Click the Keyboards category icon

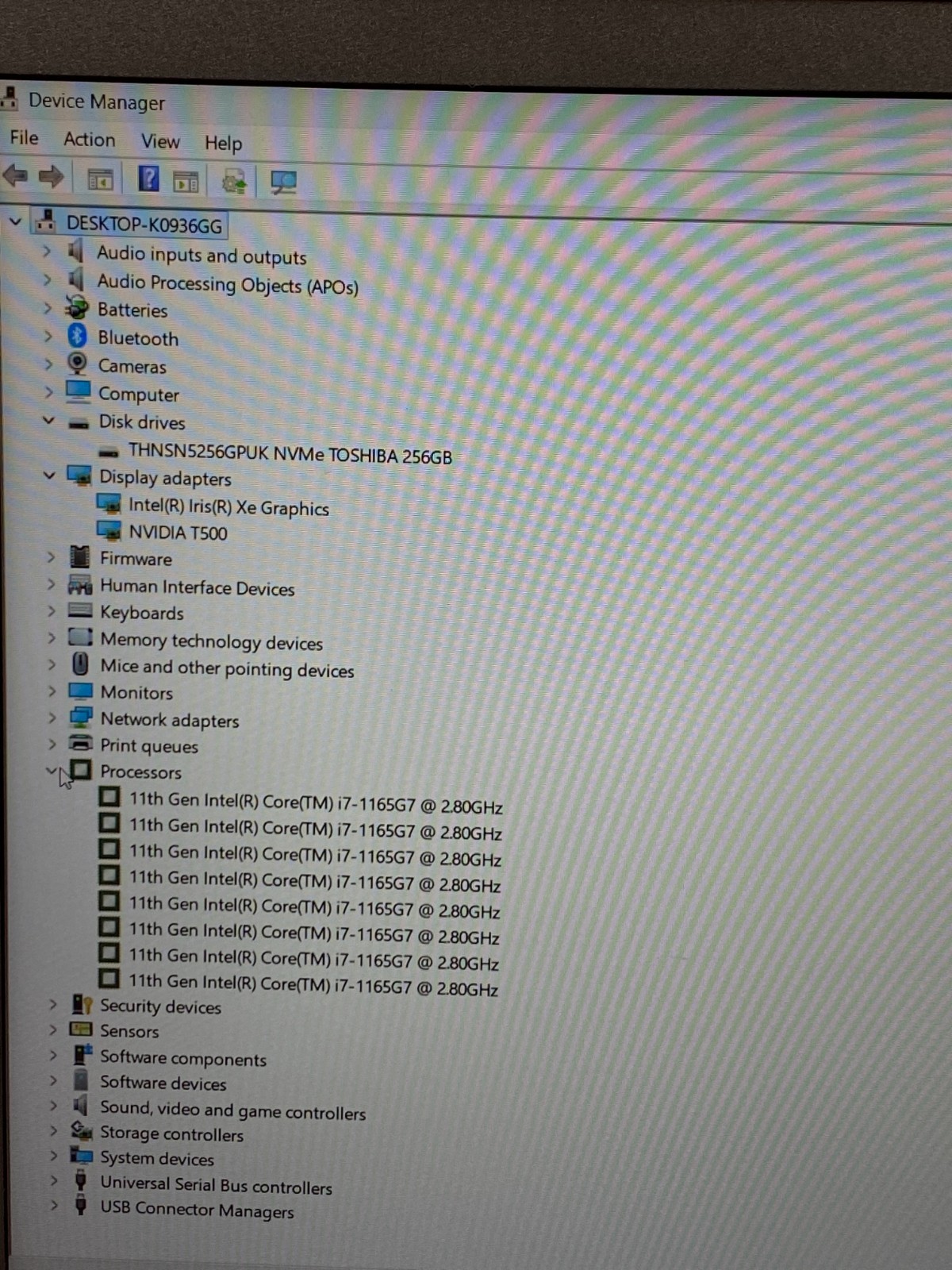[x=80, y=610]
